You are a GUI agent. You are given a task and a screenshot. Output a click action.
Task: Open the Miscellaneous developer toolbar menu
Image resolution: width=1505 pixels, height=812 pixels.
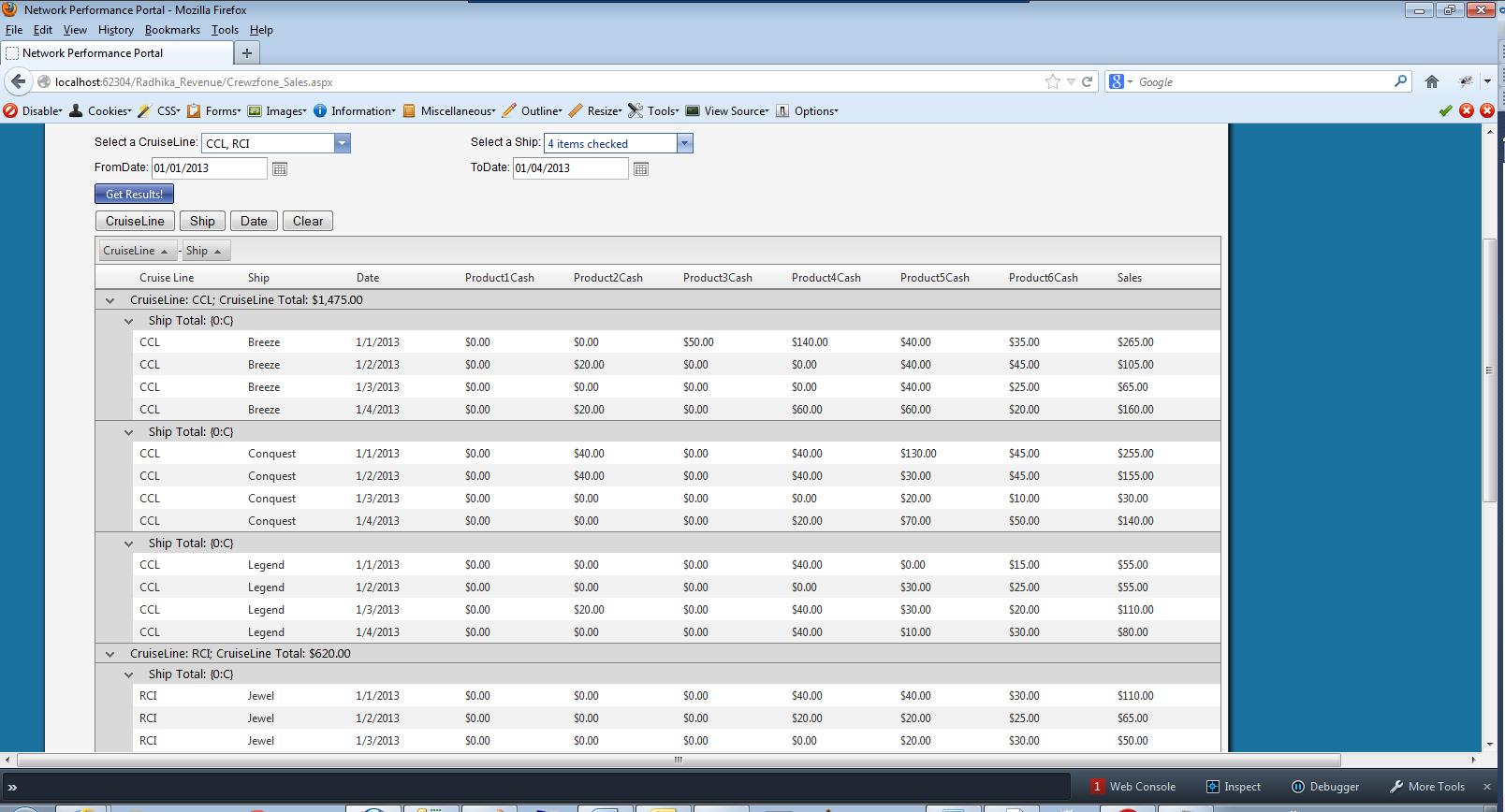click(x=449, y=110)
